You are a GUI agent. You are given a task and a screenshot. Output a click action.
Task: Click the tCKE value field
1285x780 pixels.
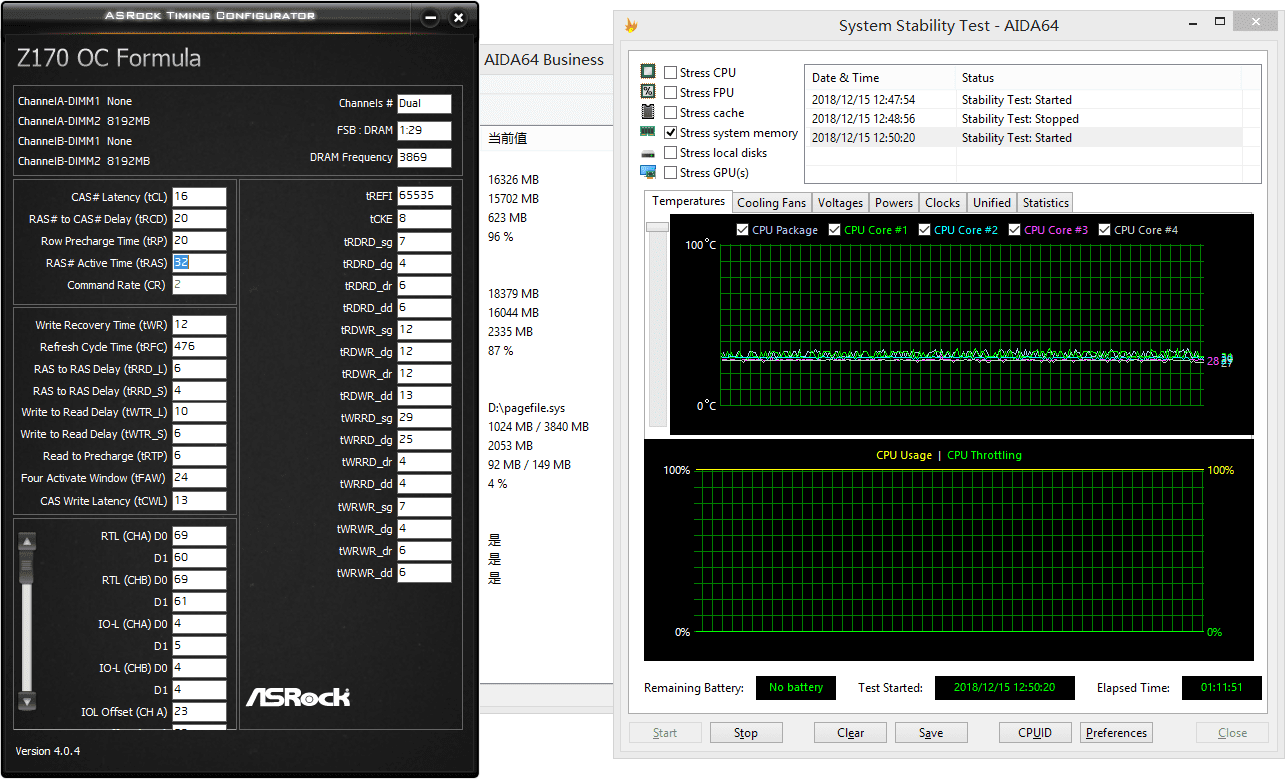(424, 218)
